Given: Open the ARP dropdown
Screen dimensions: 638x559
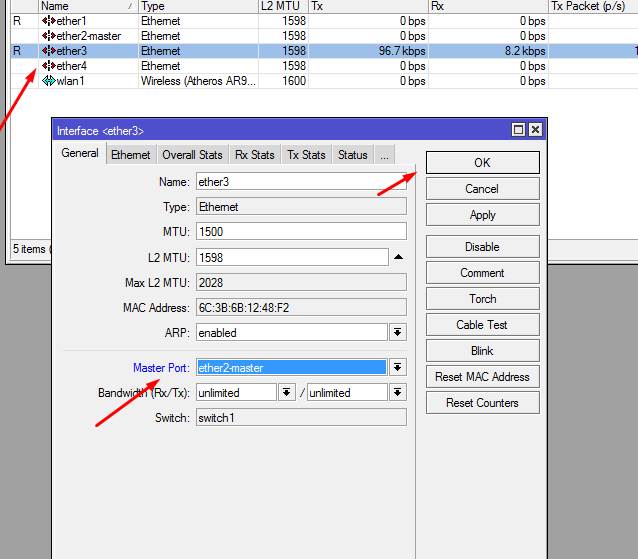Looking at the screenshot, I should (397, 333).
